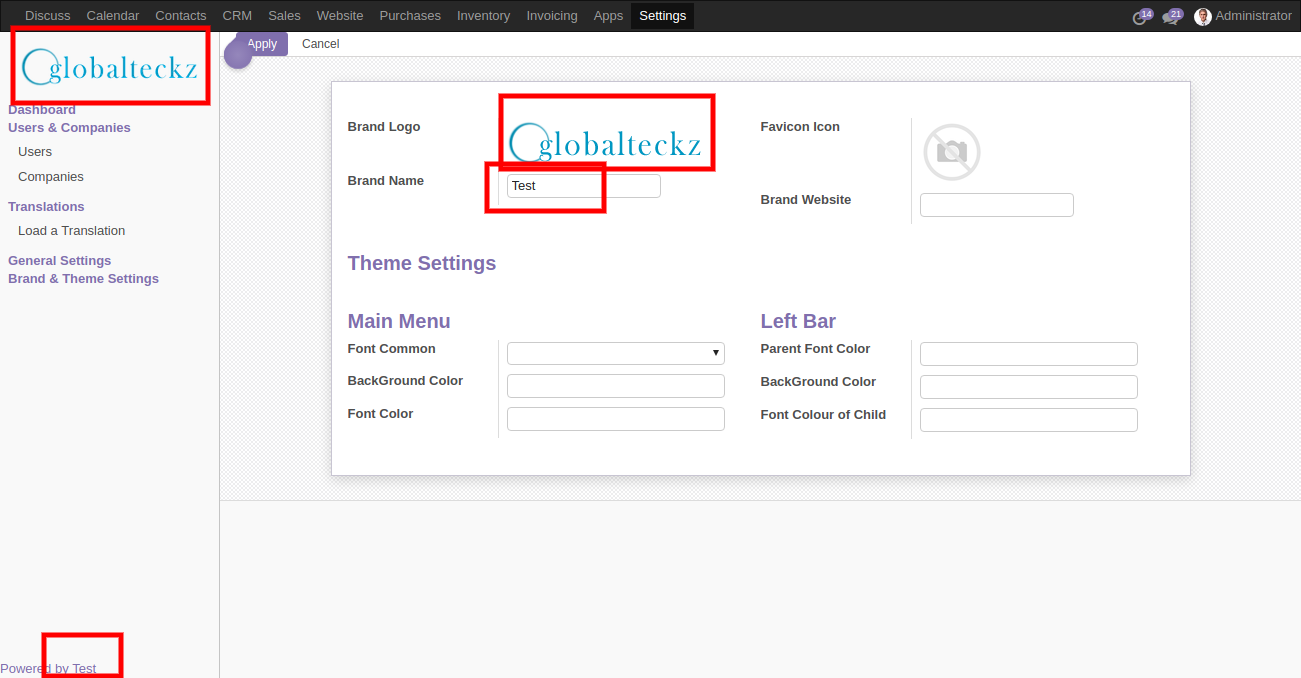Focus the Brand Name field containing Test

pos(584,186)
